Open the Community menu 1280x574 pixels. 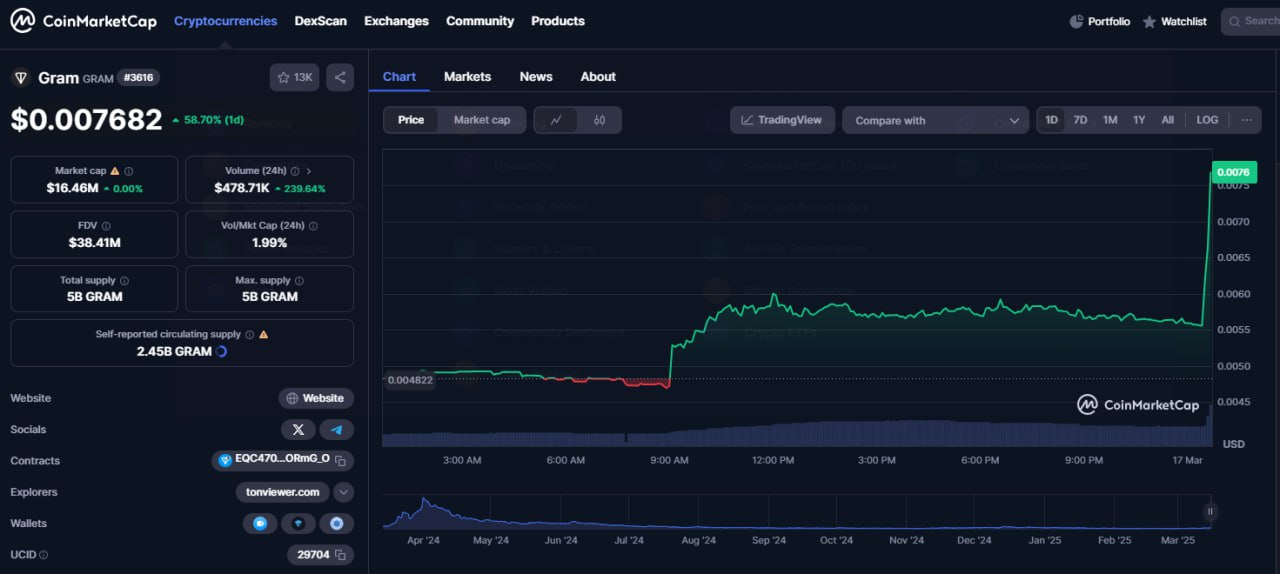[x=480, y=21]
